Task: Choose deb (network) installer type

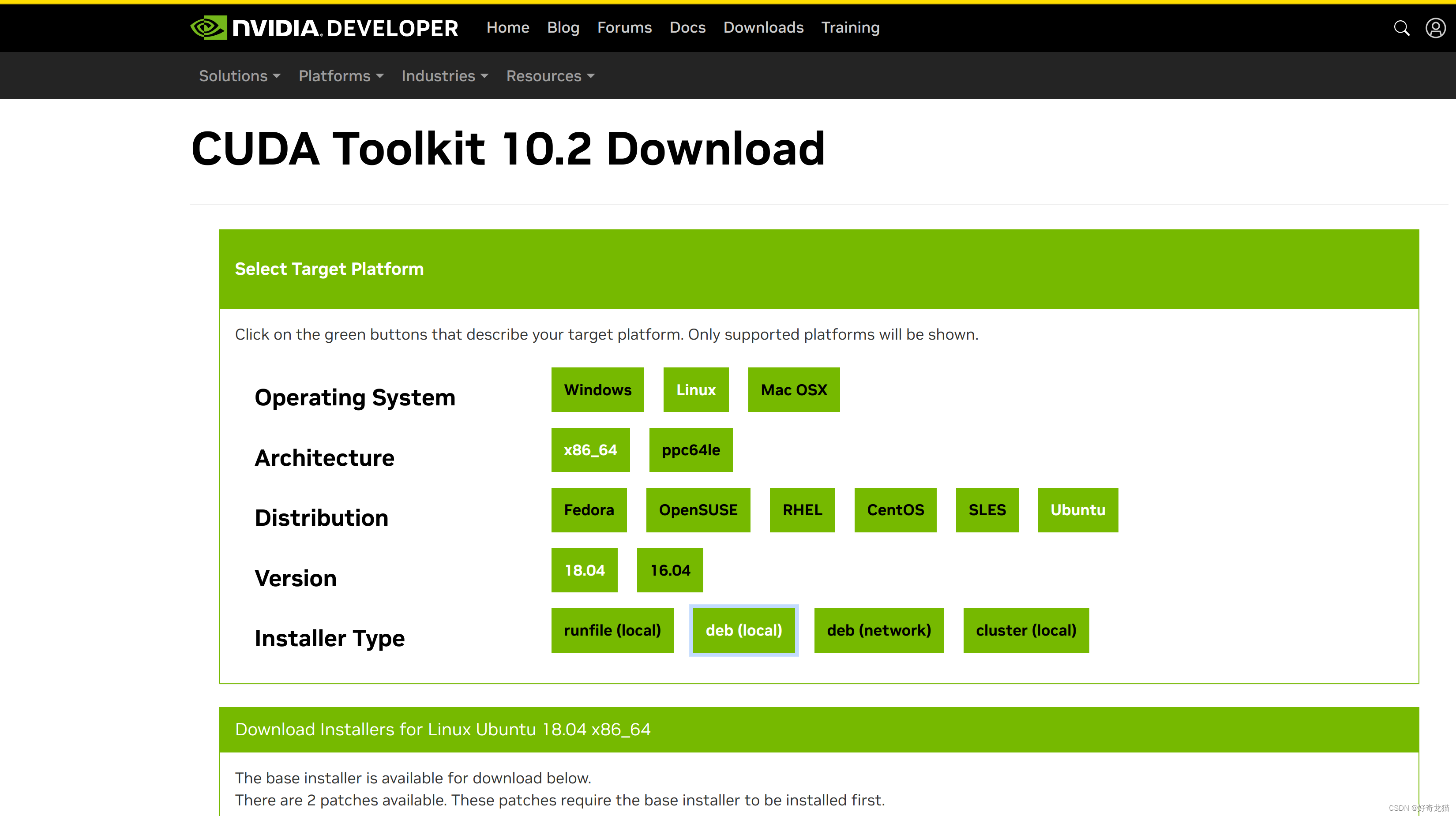Action: 879,630
